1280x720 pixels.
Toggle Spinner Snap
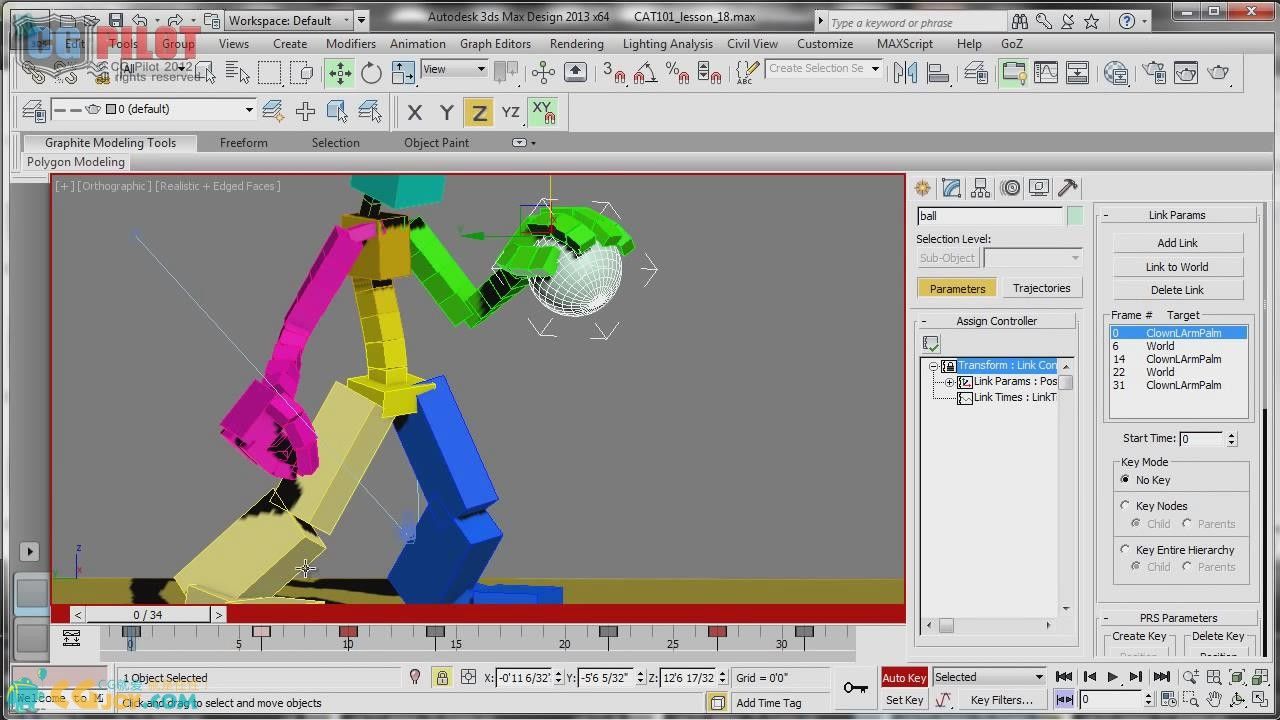[709, 72]
